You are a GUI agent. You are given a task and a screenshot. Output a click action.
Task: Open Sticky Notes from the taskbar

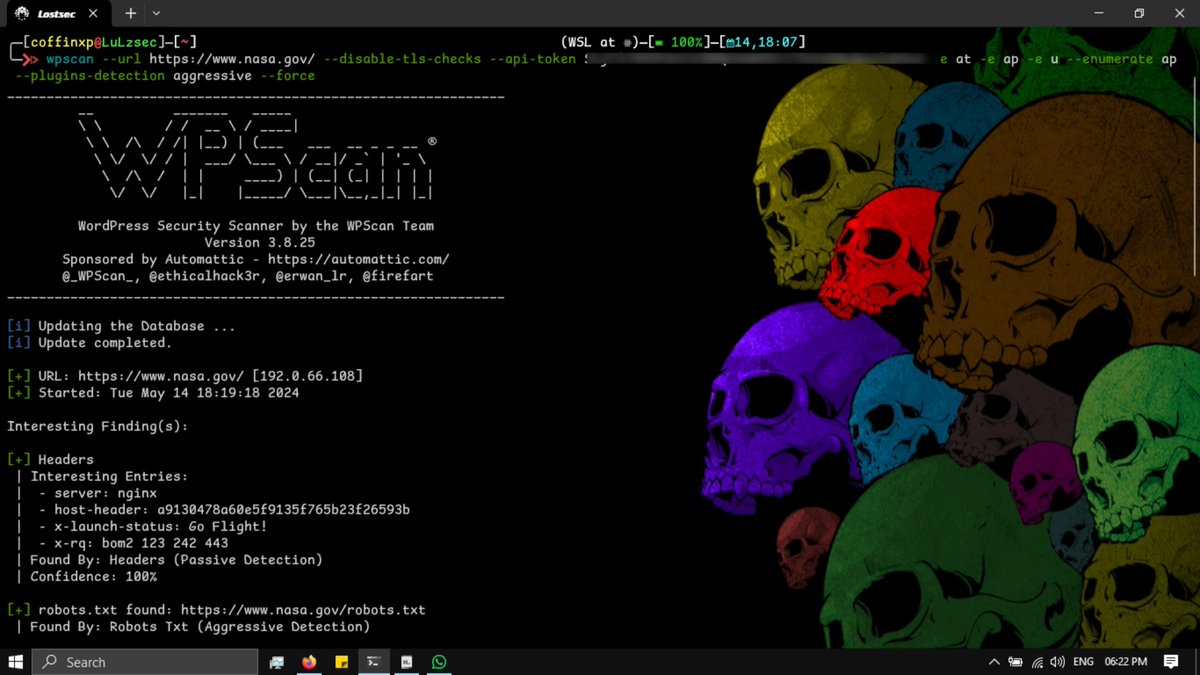[341, 662]
